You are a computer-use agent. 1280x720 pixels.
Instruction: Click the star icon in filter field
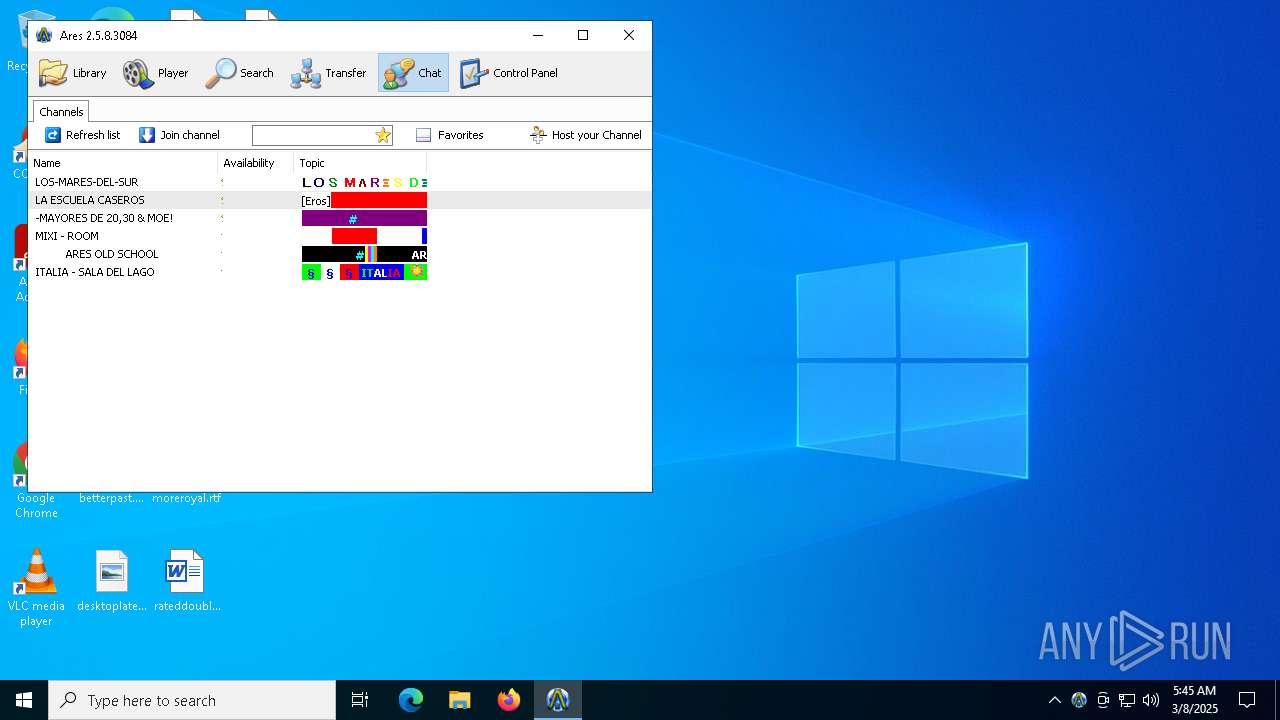pos(383,135)
